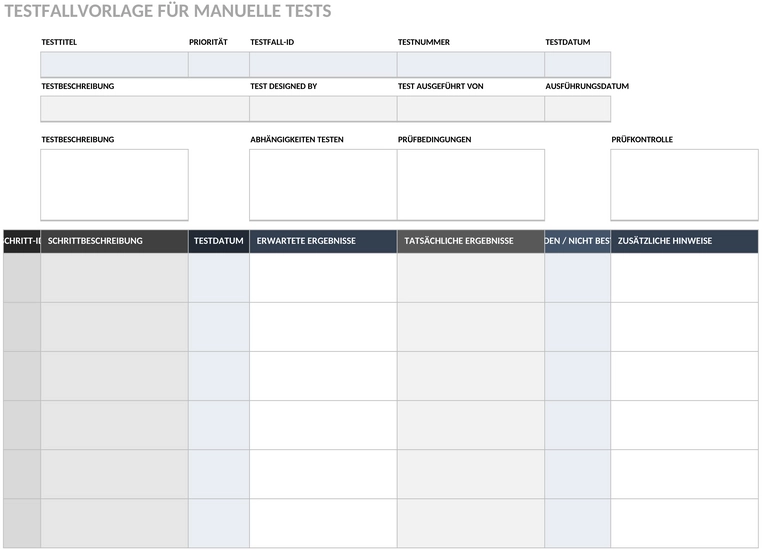The width and height of the screenshot is (762, 550).
Task: Click the ERWARTETE ERGEBNISSE column header
Action: 323,241
